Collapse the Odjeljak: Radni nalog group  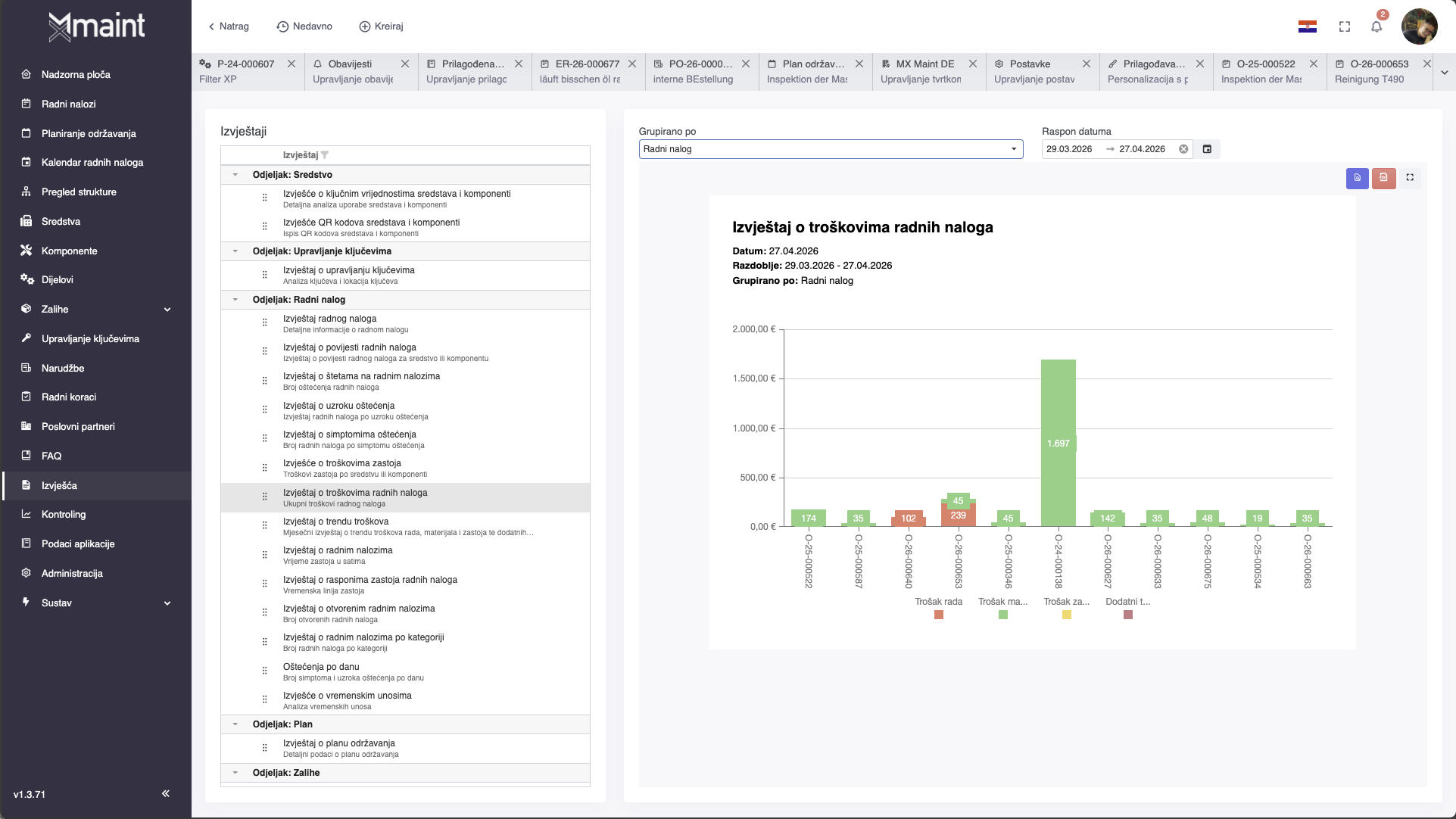[235, 300]
